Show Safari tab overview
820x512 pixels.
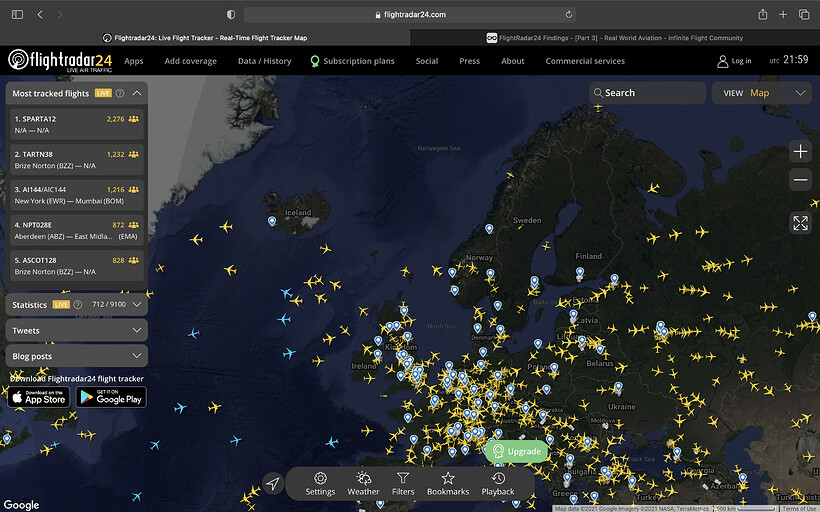point(804,15)
